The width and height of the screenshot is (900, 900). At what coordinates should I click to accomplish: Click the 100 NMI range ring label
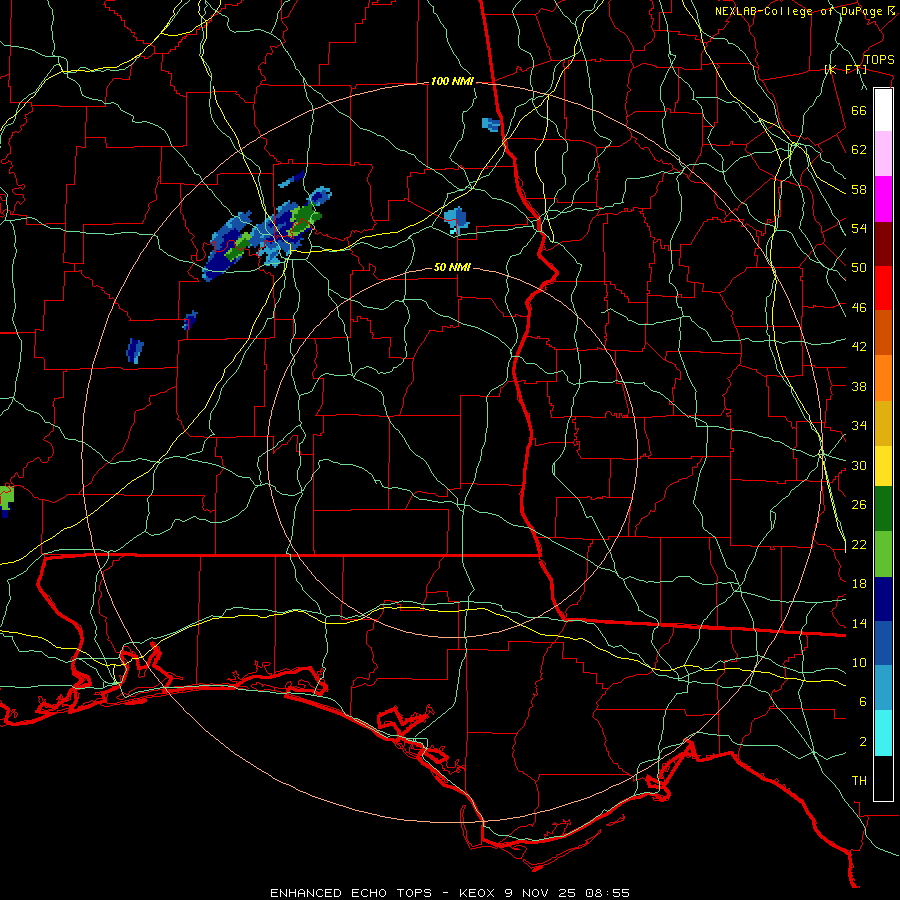(452, 82)
